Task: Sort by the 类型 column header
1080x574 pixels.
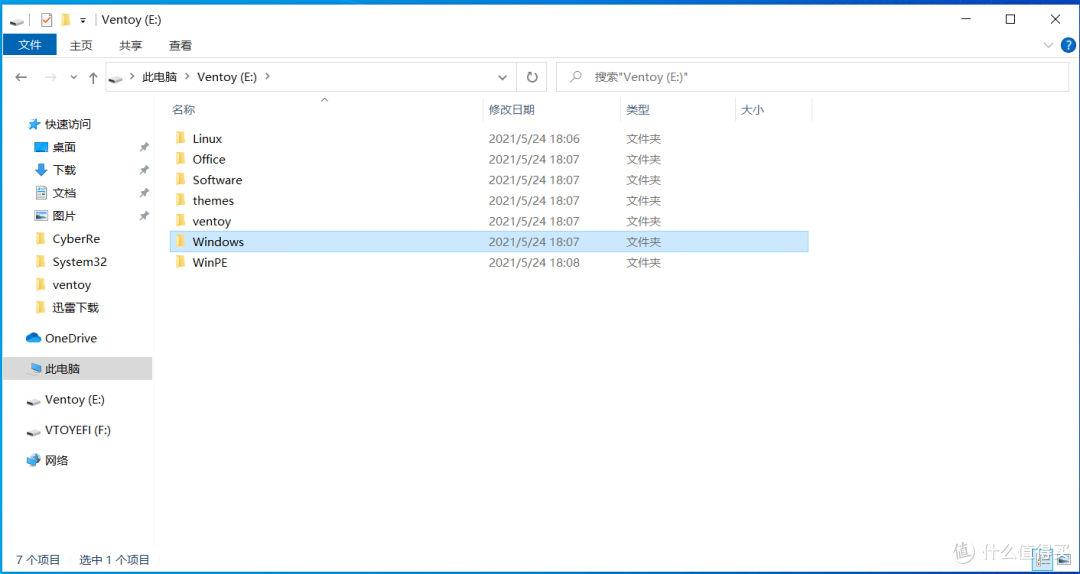Action: click(638, 110)
